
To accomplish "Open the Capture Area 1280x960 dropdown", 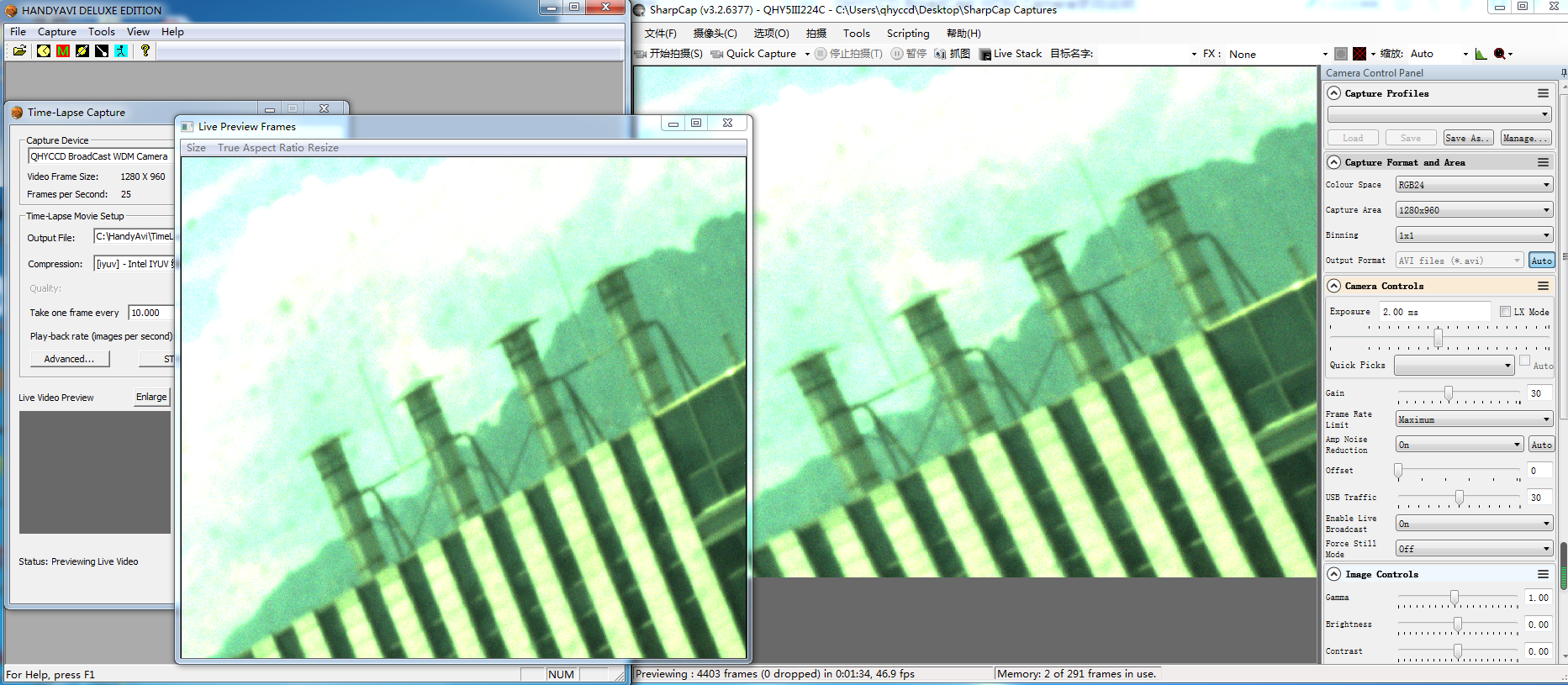I will coord(1474,210).
